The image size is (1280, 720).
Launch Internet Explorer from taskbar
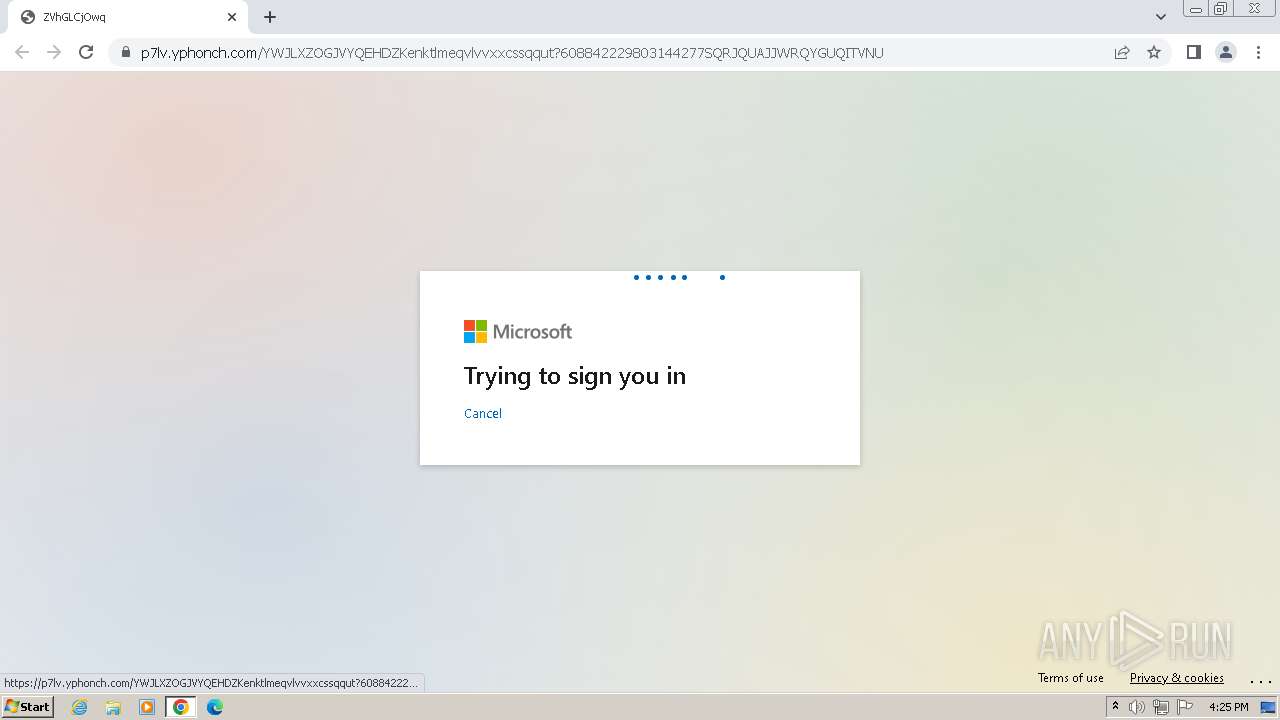pos(80,707)
